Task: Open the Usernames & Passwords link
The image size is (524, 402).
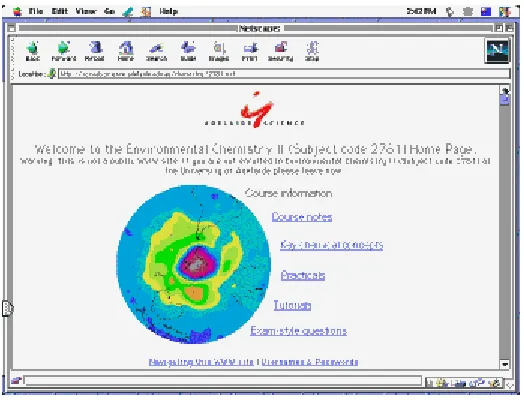Action: (x=310, y=362)
